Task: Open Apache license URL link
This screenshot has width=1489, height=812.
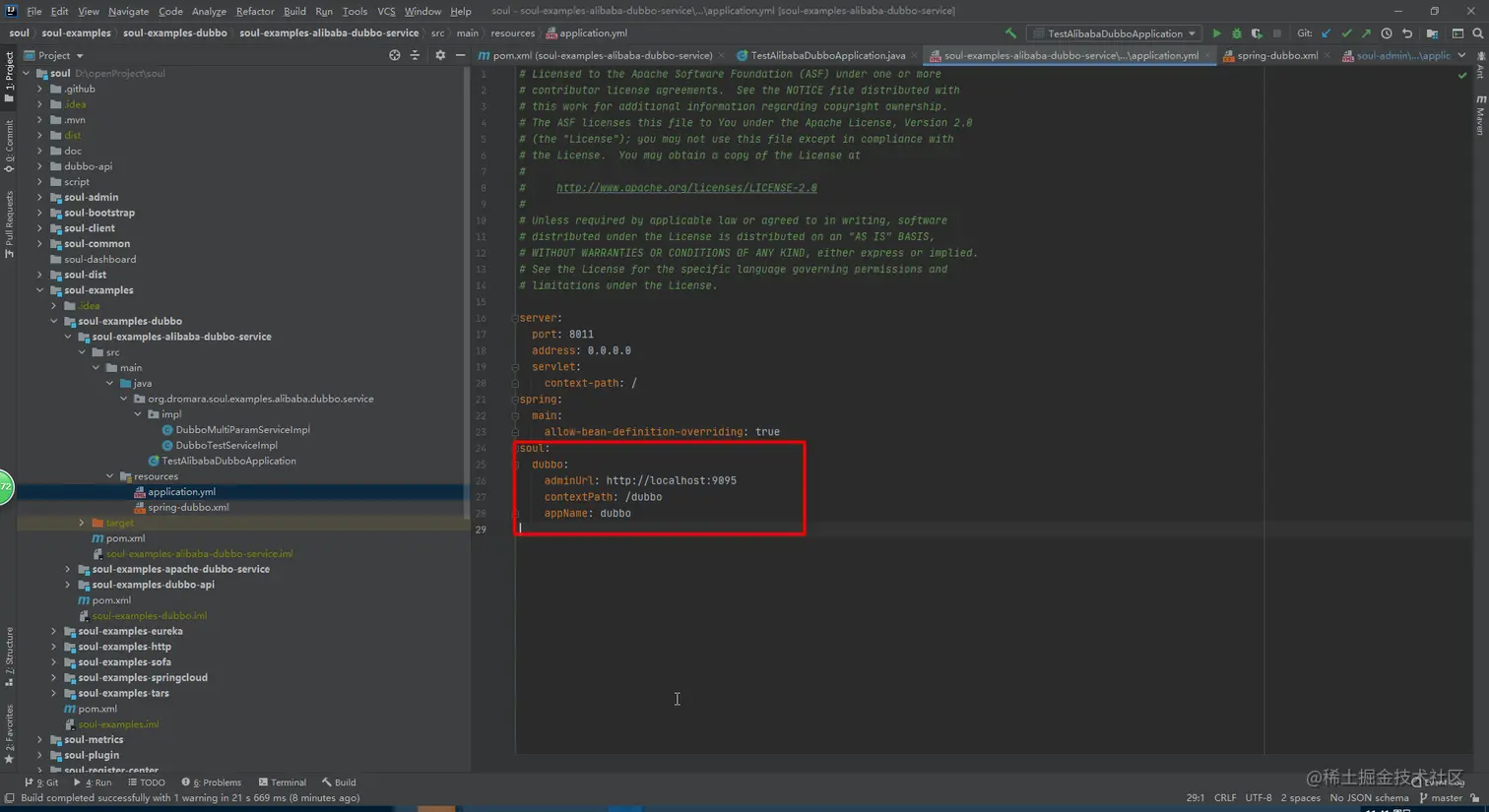Action: (686, 188)
